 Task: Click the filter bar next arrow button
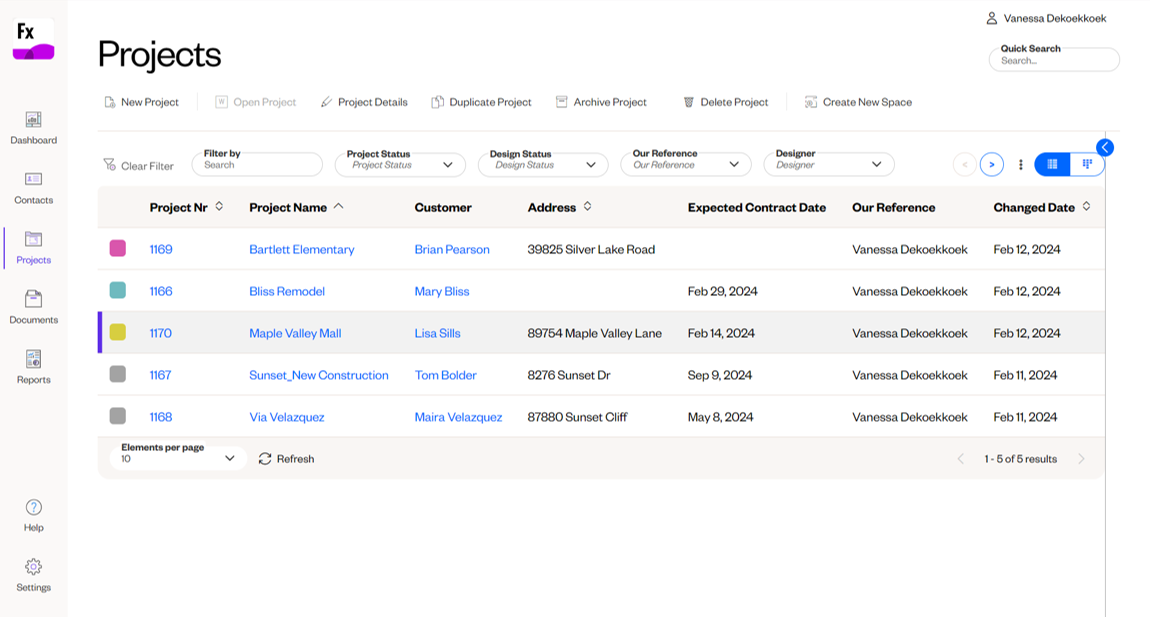coord(992,164)
